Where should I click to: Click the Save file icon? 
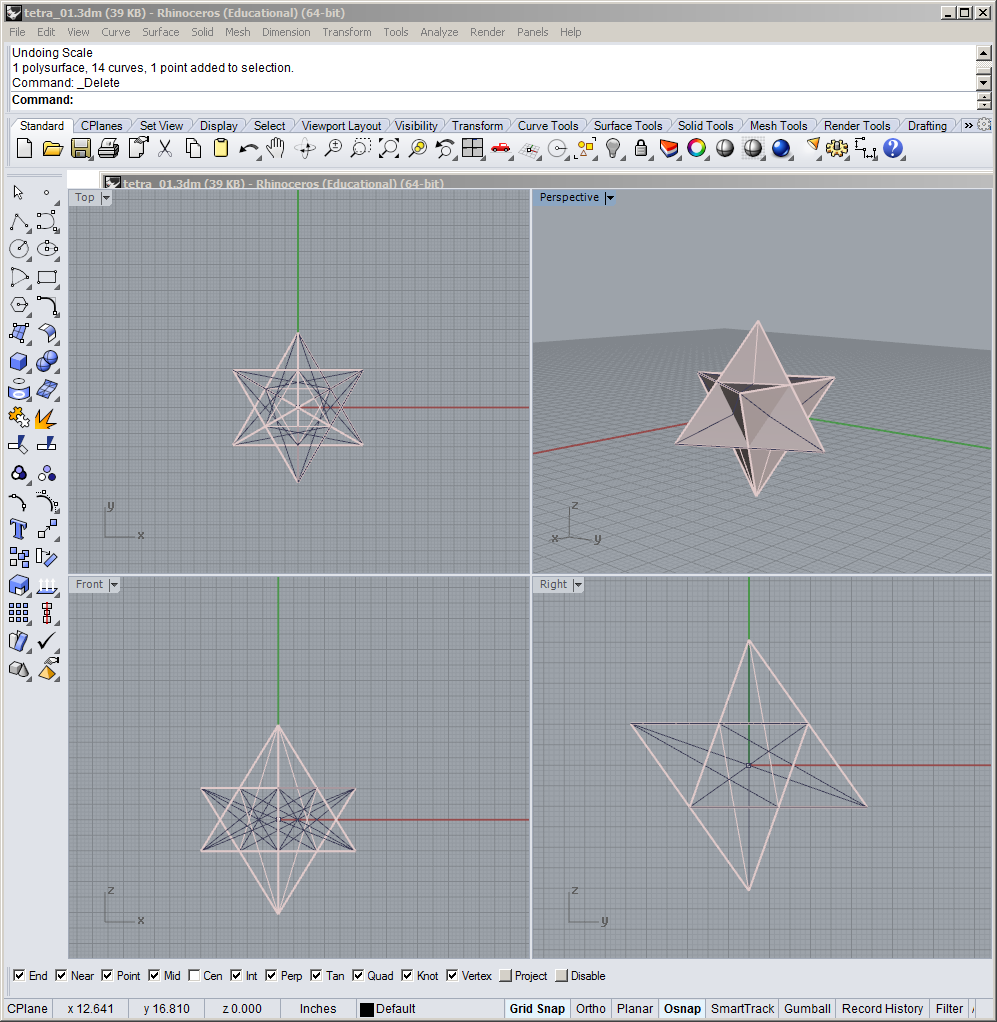(x=81, y=149)
